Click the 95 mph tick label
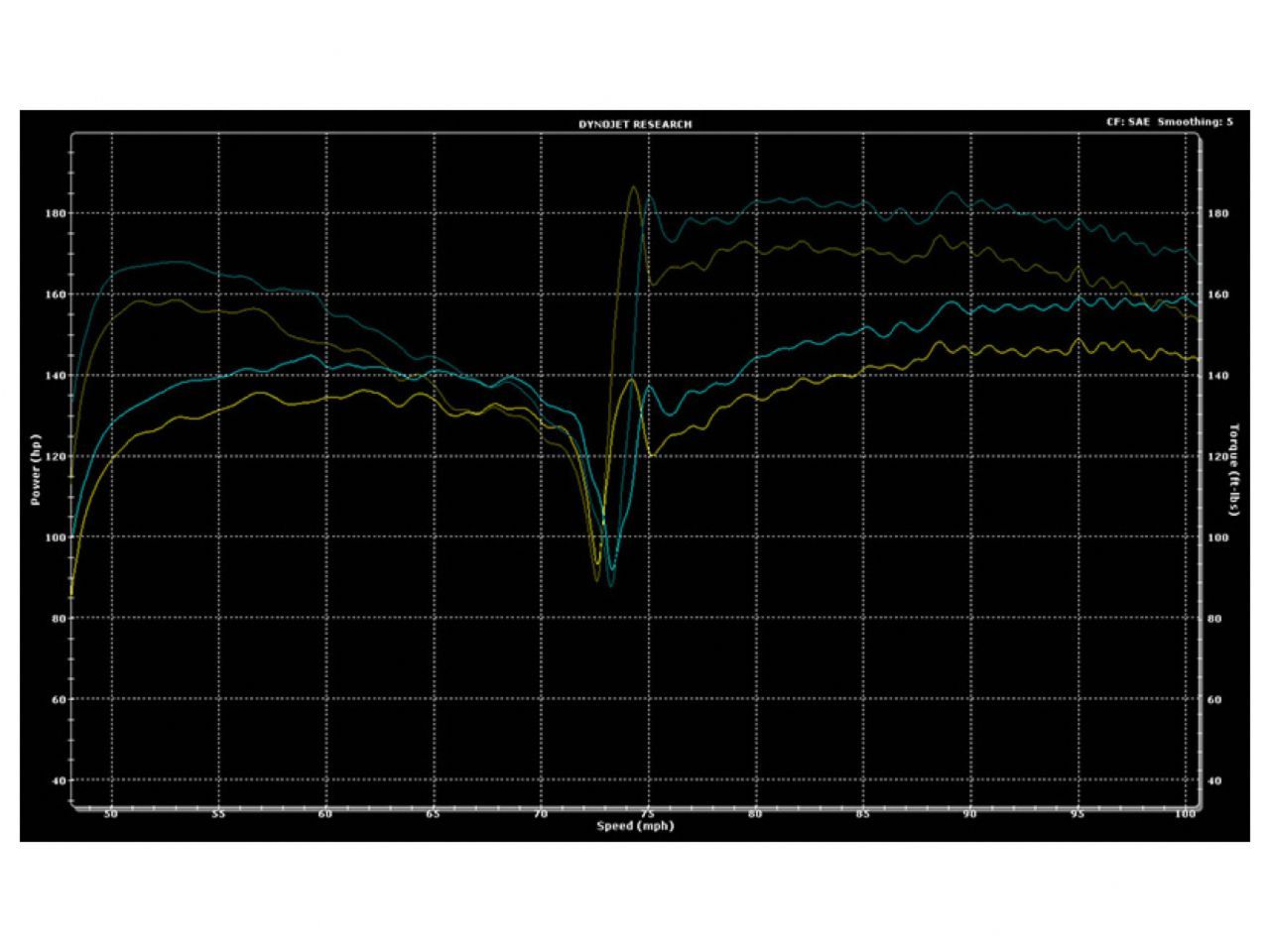The image size is (1270, 952). pyautogui.click(x=1078, y=814)
